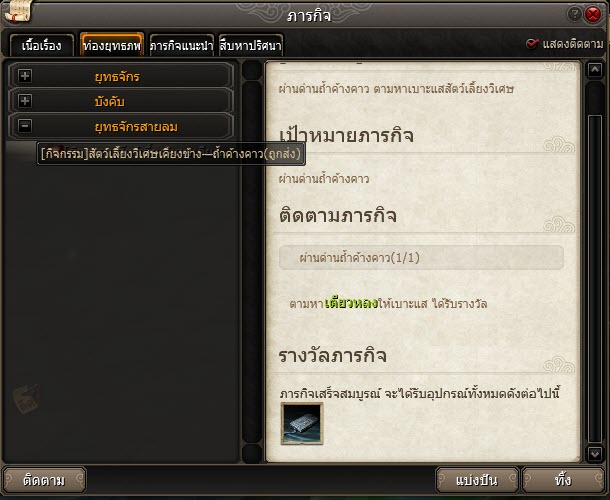
Task: Click the ทิ้ง button
Action: (x=563, y=480)
